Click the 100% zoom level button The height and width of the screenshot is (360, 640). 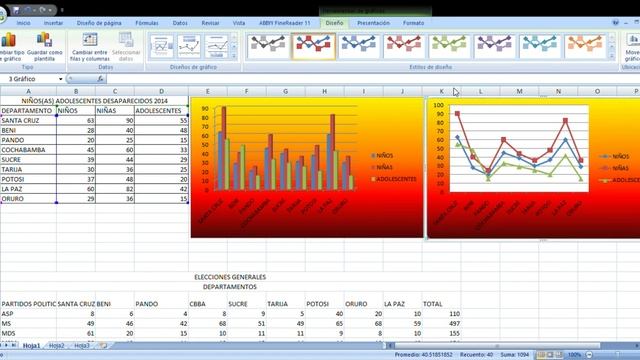point(574,355)
